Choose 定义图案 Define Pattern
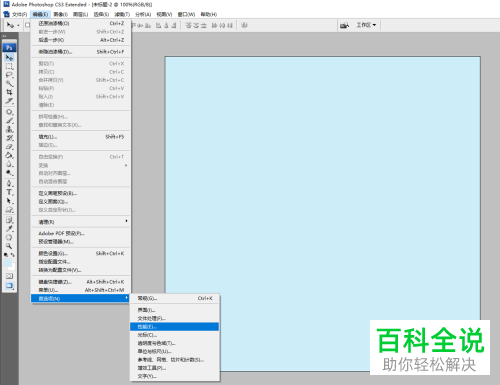 coord(80,202)
